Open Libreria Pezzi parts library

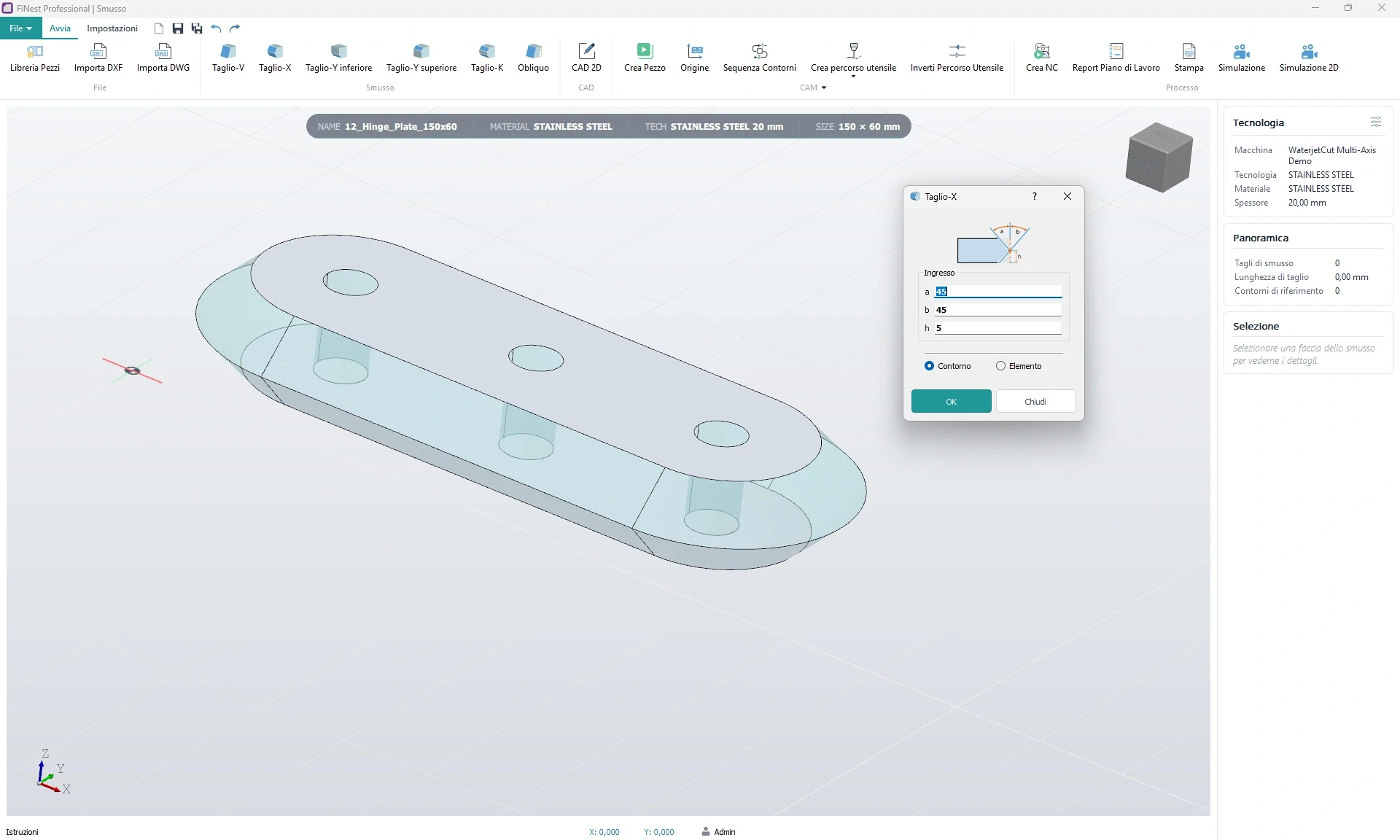(x=35, y=58)
